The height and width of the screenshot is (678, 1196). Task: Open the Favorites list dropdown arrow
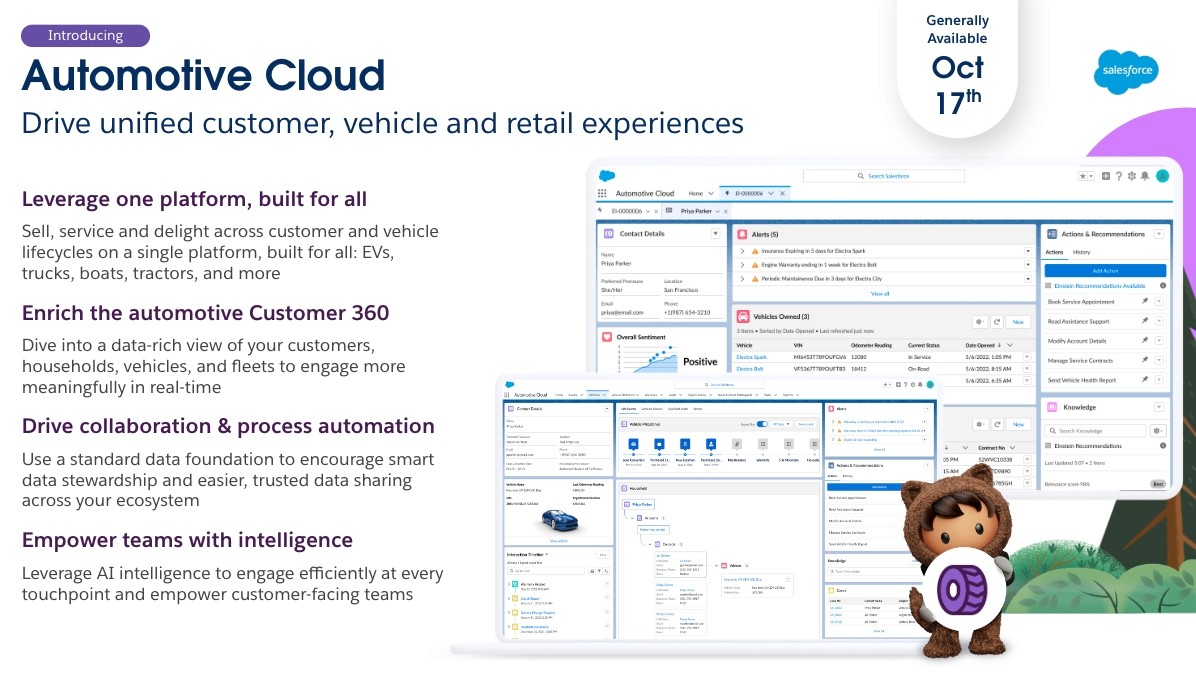coord(1092,176)
